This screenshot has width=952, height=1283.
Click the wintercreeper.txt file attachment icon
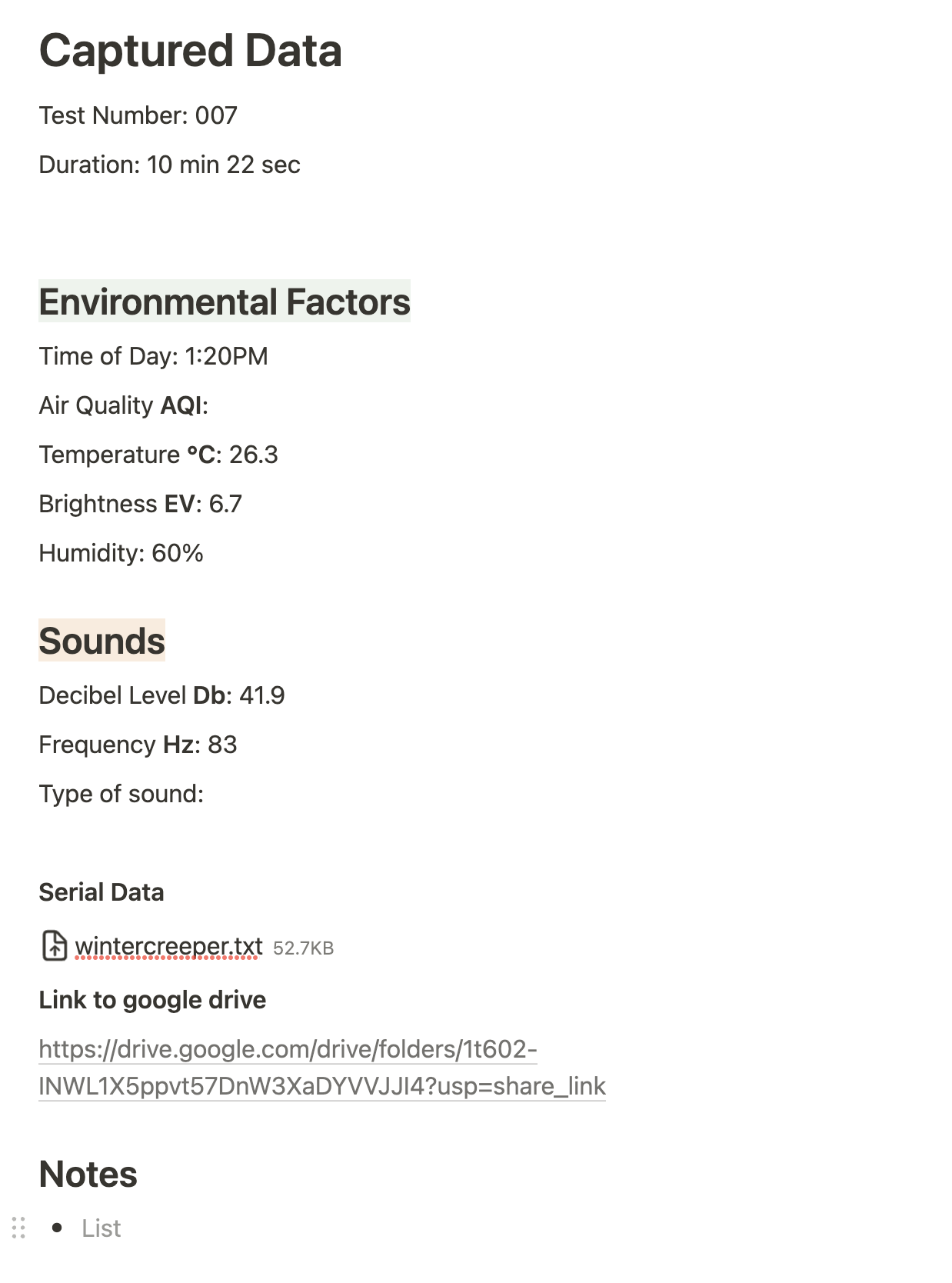54,946
